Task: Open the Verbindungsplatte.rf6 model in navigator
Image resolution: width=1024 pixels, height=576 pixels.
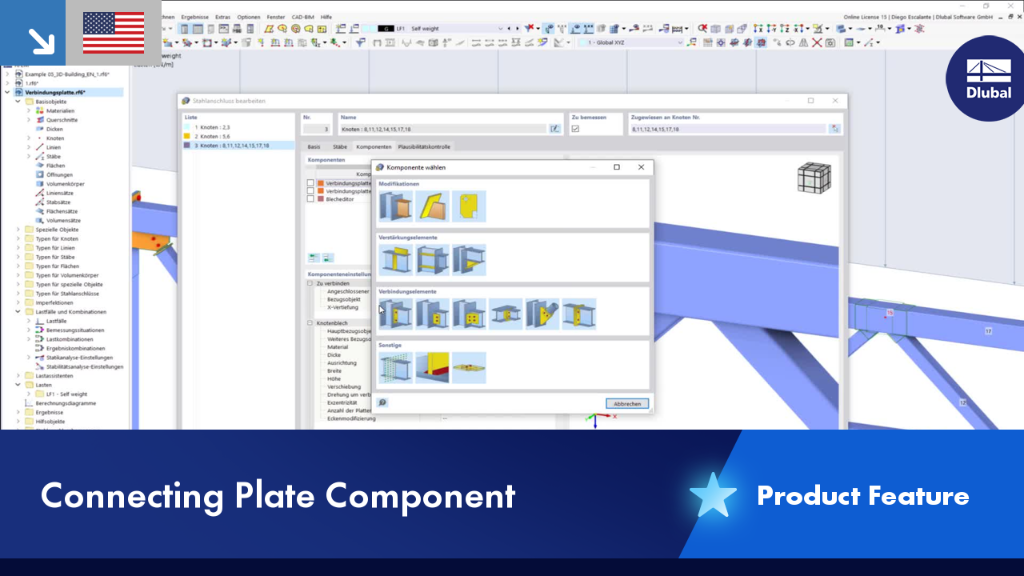Action: pos(56,93)
